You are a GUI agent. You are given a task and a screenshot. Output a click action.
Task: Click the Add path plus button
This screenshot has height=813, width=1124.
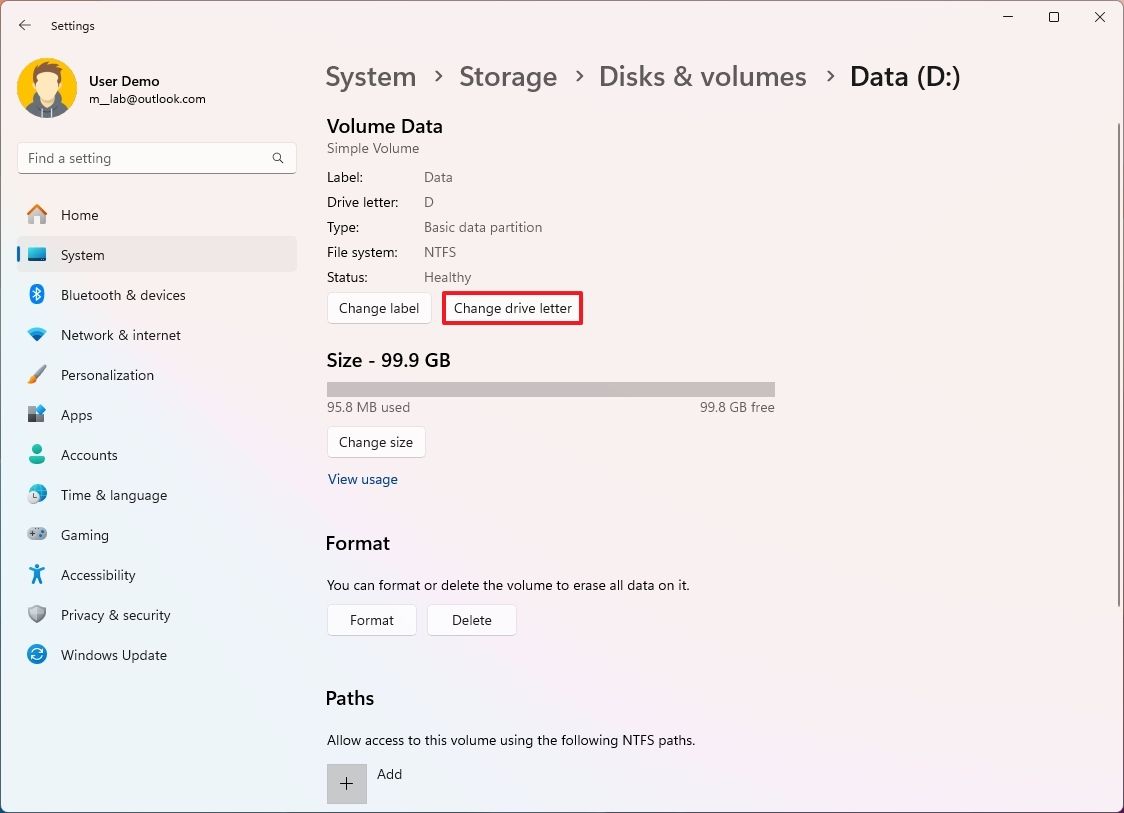click(x=346, y=784)
